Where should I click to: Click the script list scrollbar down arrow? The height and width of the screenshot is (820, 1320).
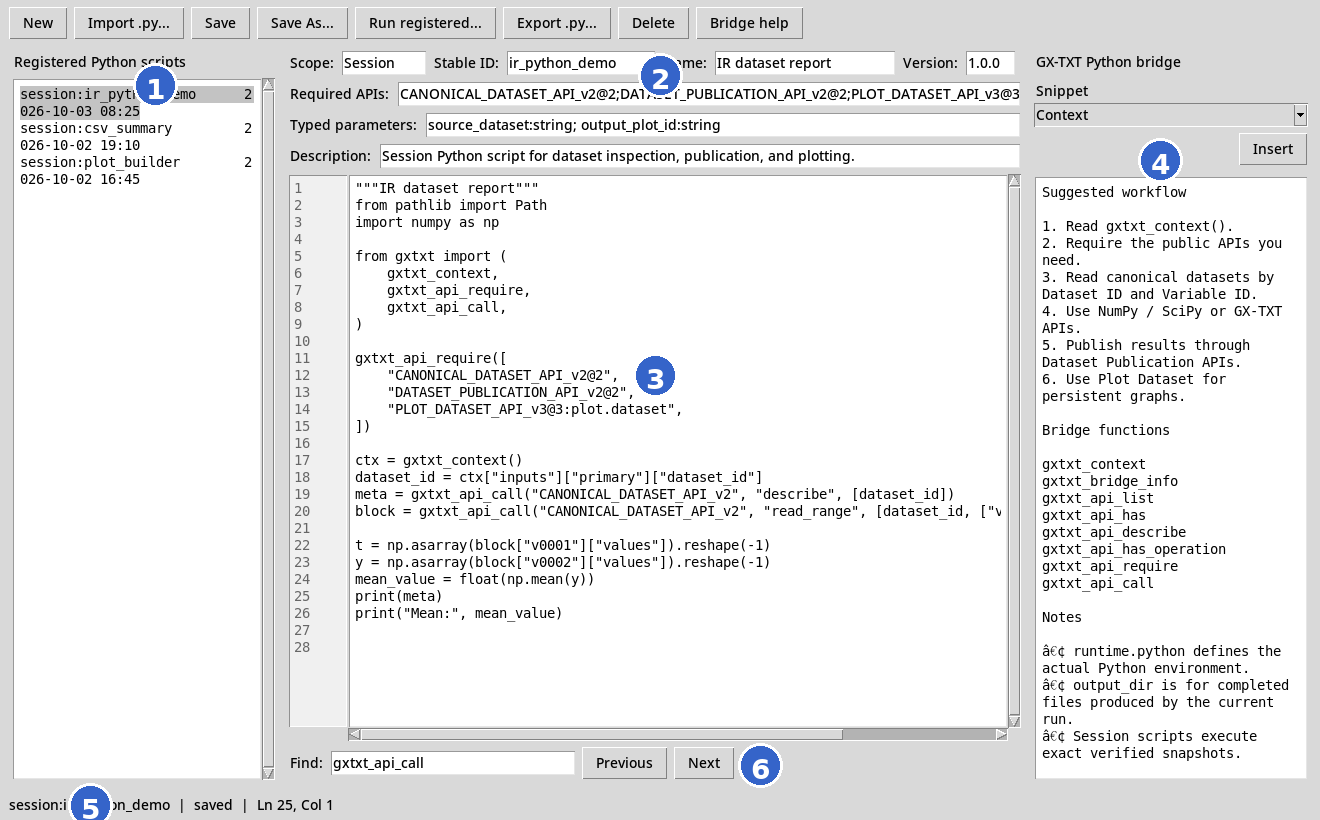point(268,773)
